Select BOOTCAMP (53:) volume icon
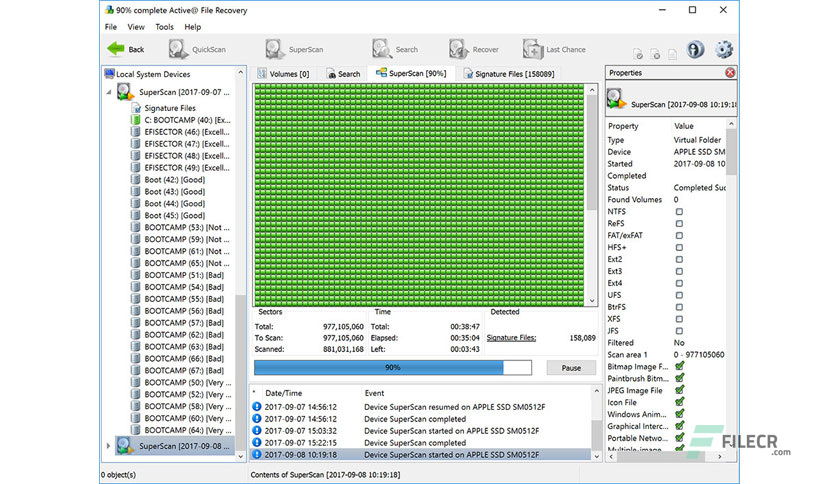 [135, 227]
